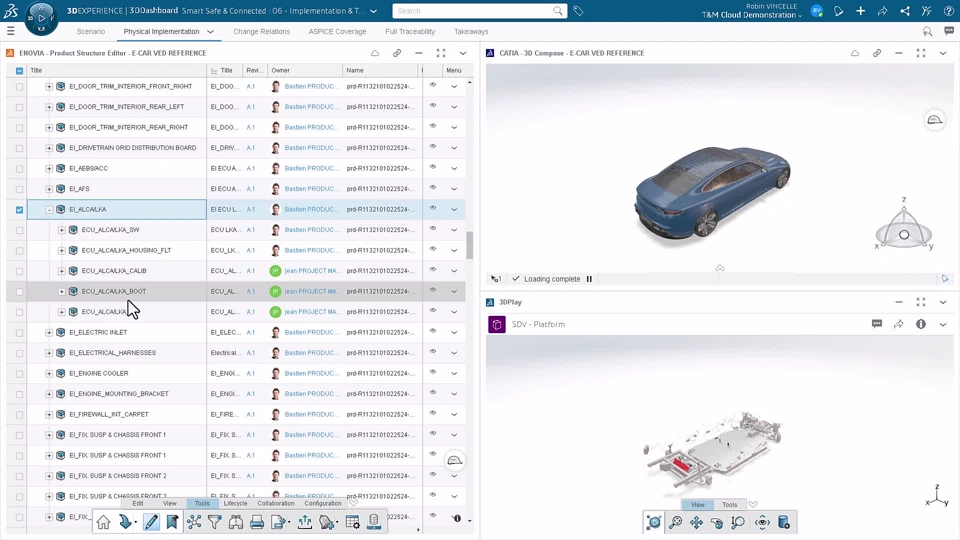Toggle the select-all checkbox in Title header
This screenshot has width=960, height=540.
pos(20,70)
